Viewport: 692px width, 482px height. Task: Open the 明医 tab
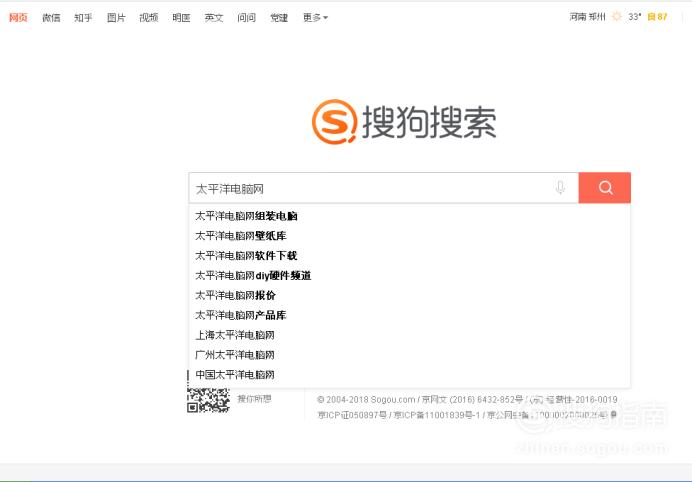(x=181, y=17)
